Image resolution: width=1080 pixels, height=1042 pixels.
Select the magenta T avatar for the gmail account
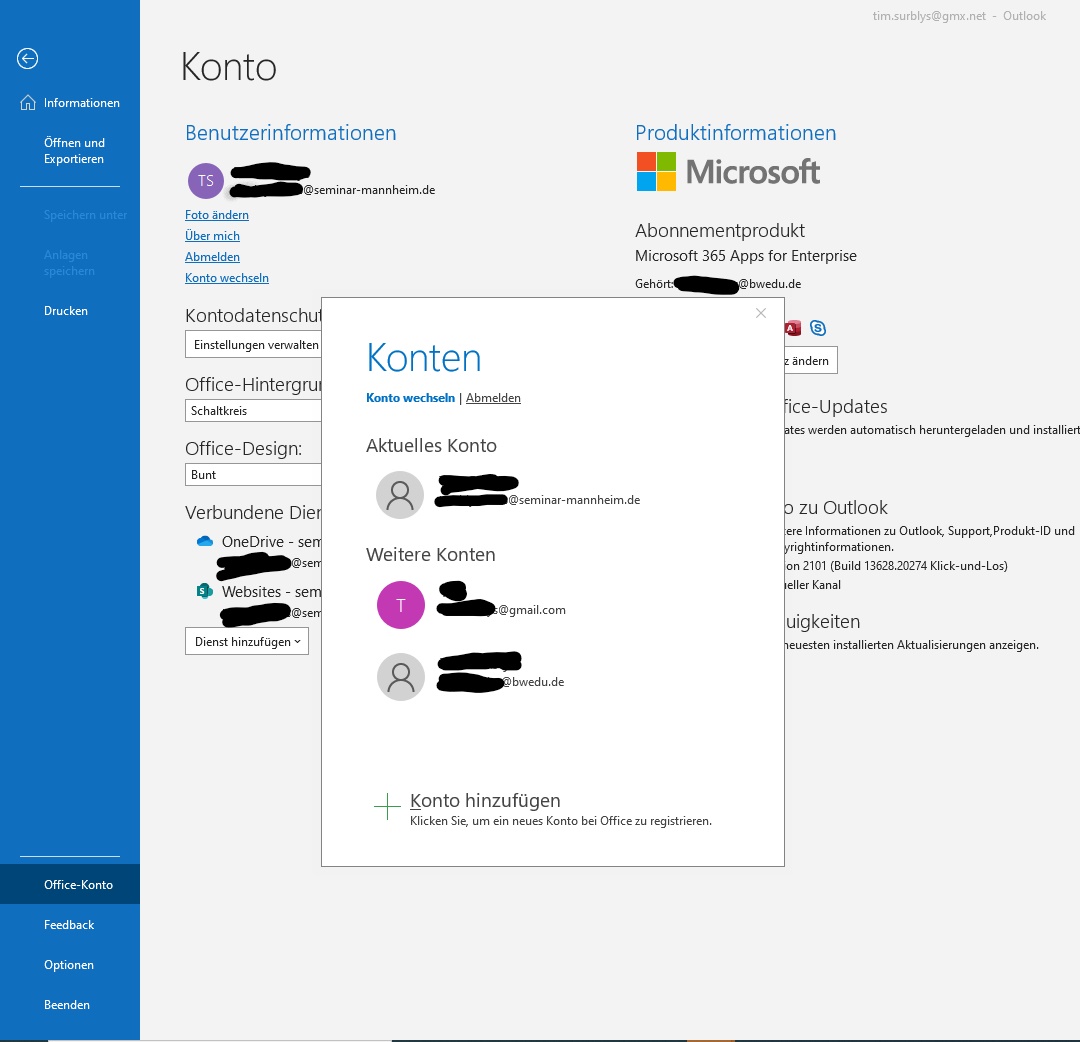tap(401, 605)
